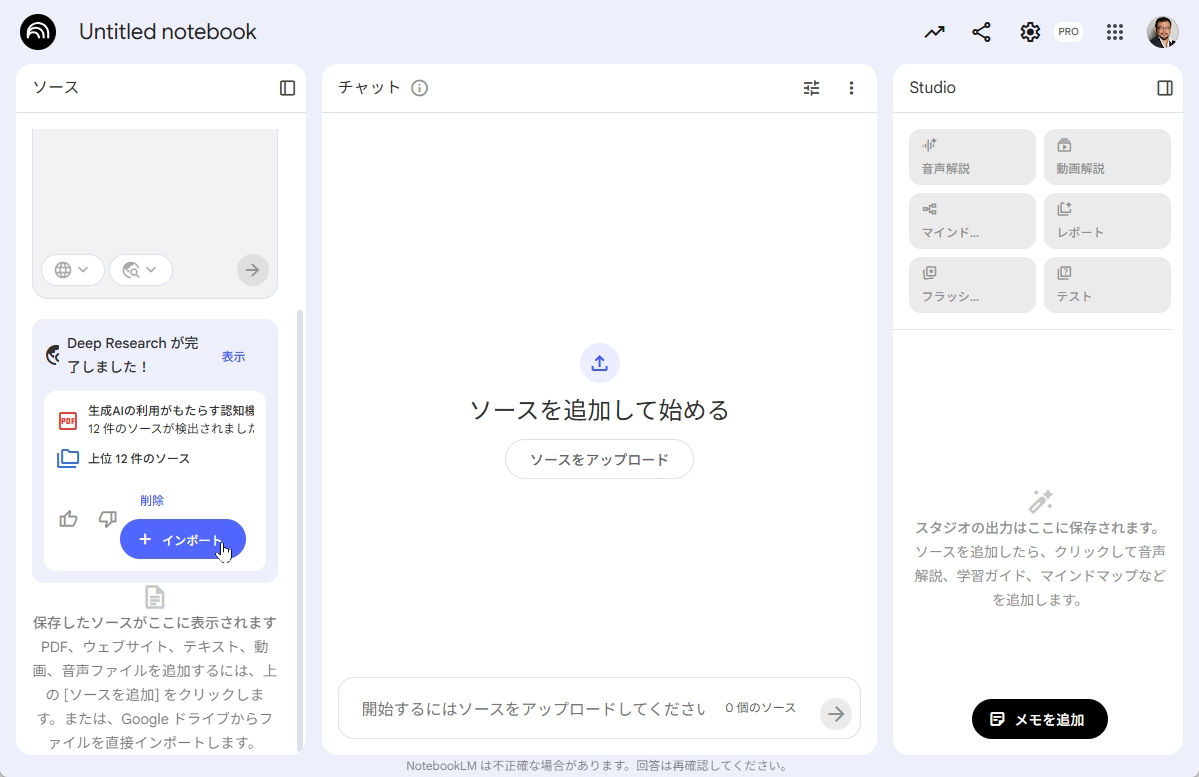This screenshot has width=1199, height=777.
Task: Click the chat input field
Action: 533,709
